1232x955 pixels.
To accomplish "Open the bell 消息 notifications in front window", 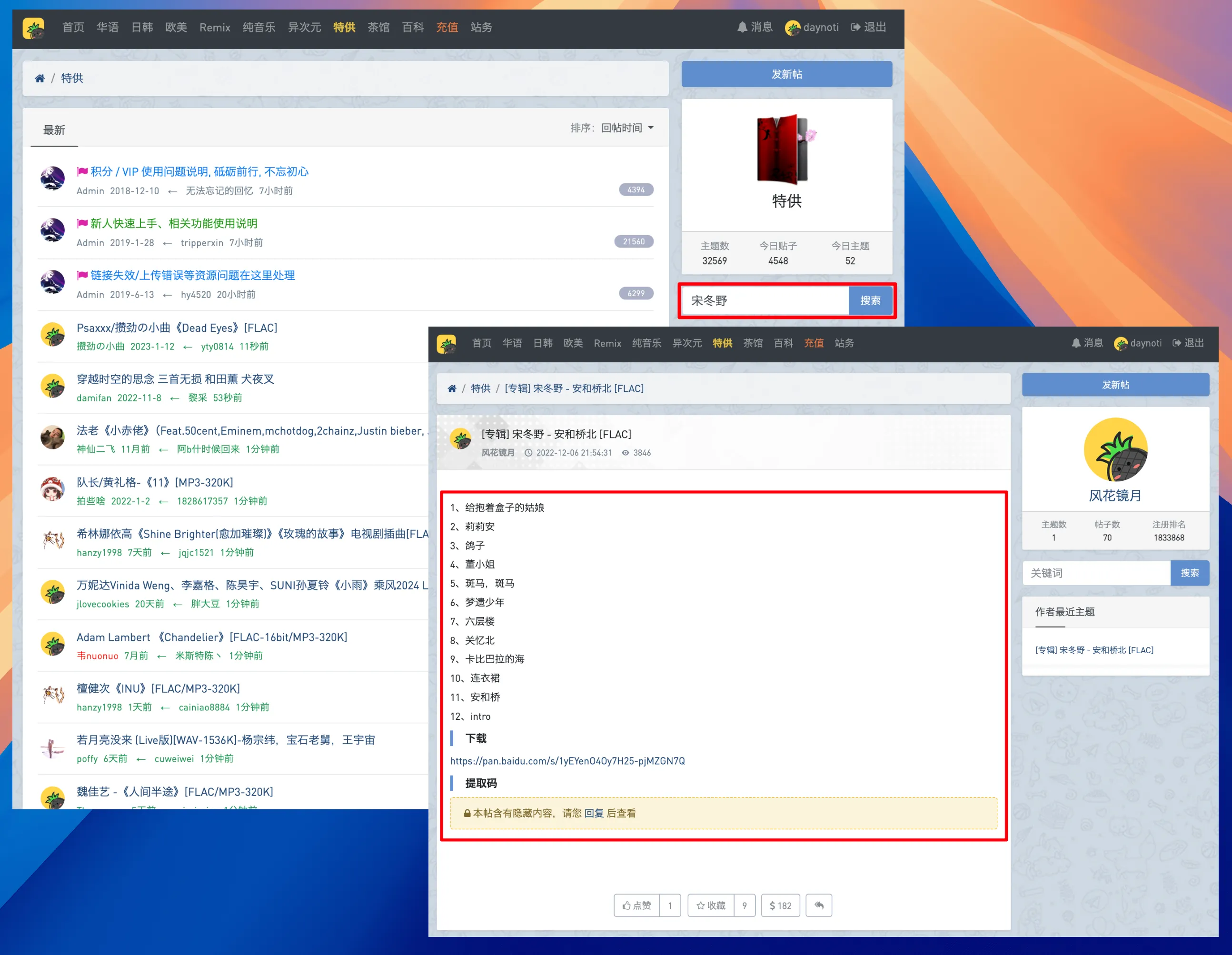I will pyautogui.click(x=1087, y=343).
